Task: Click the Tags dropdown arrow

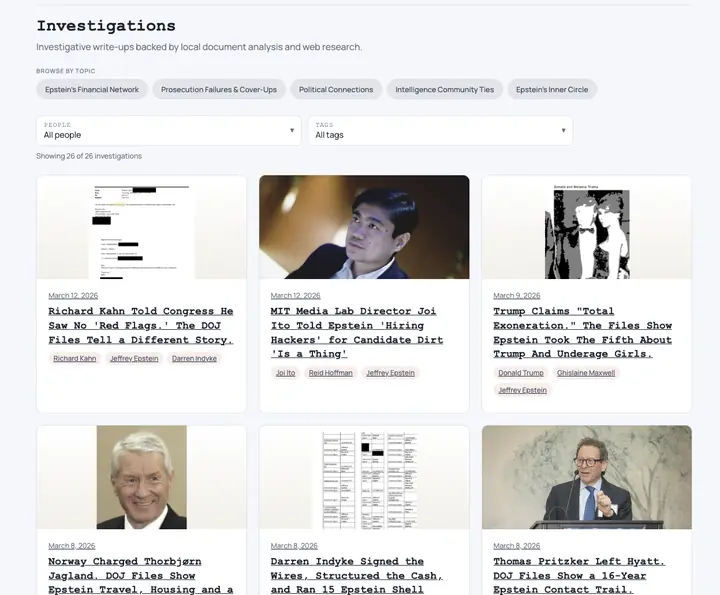Action: [x=563, y=130]
